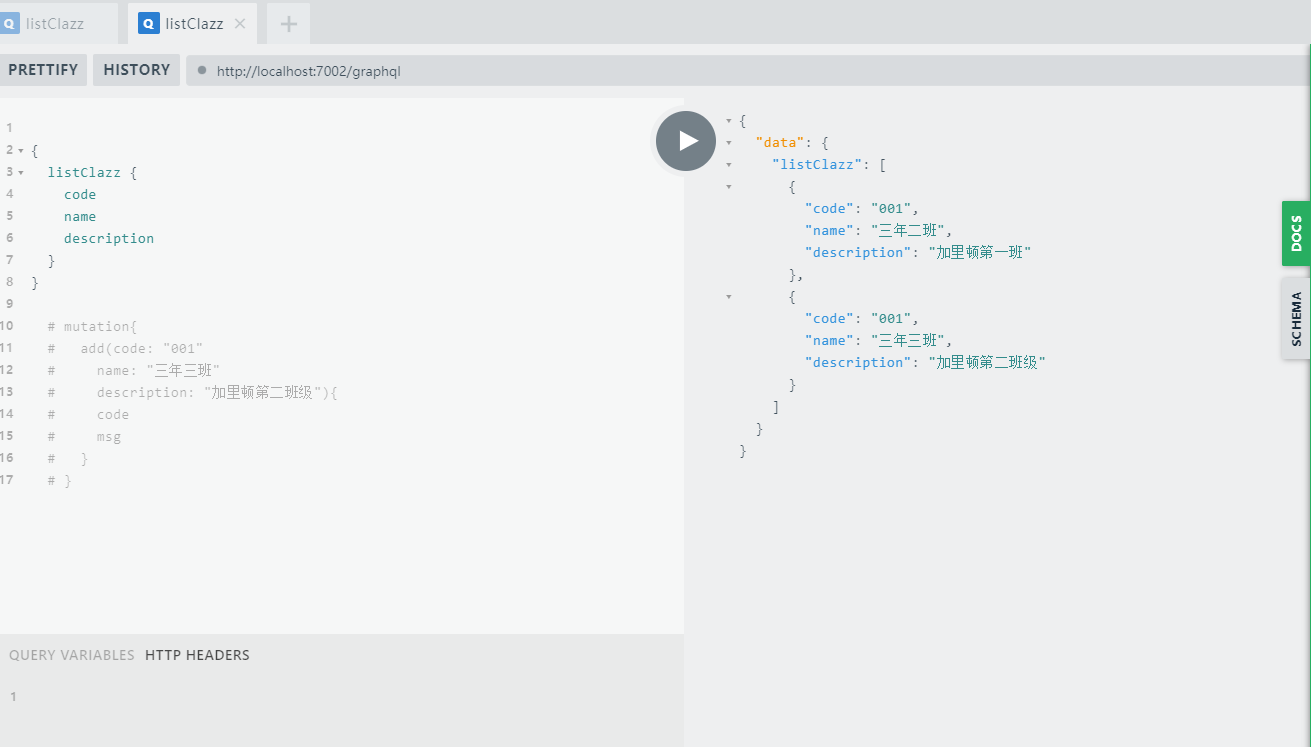
Task: Run the query with the play button
Action: [686, 141]
